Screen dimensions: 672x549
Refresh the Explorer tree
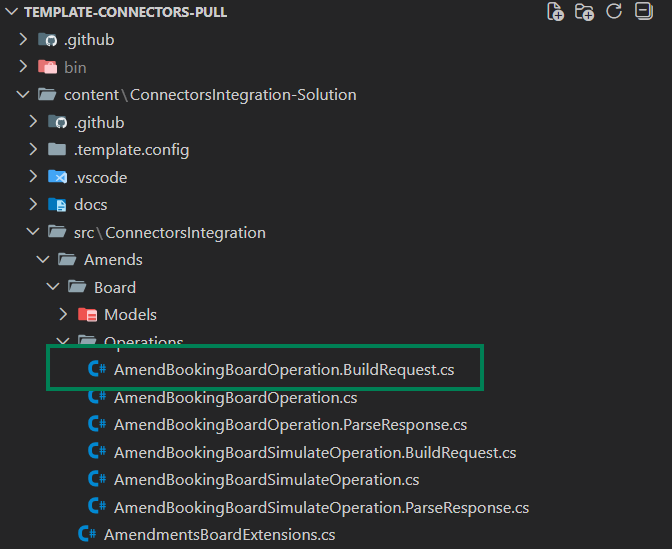[614, 12]
